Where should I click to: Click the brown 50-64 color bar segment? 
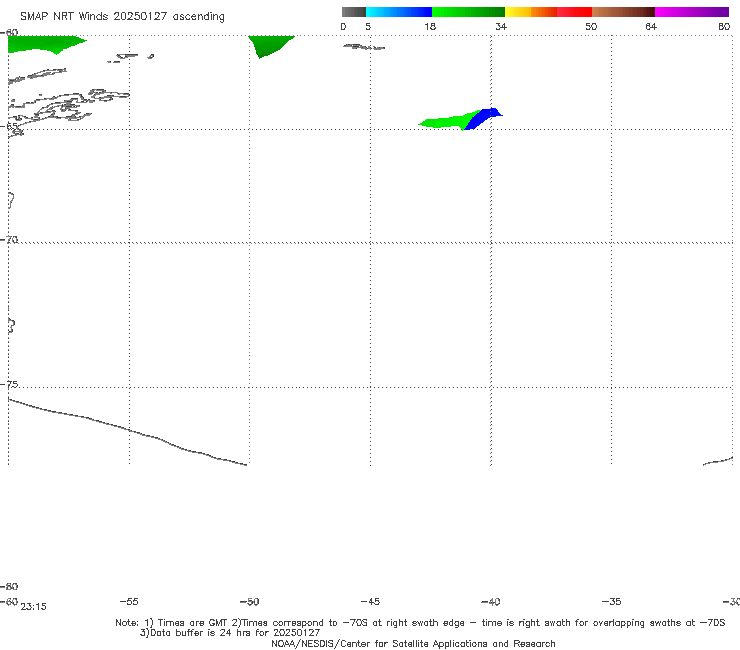(623, 12)
